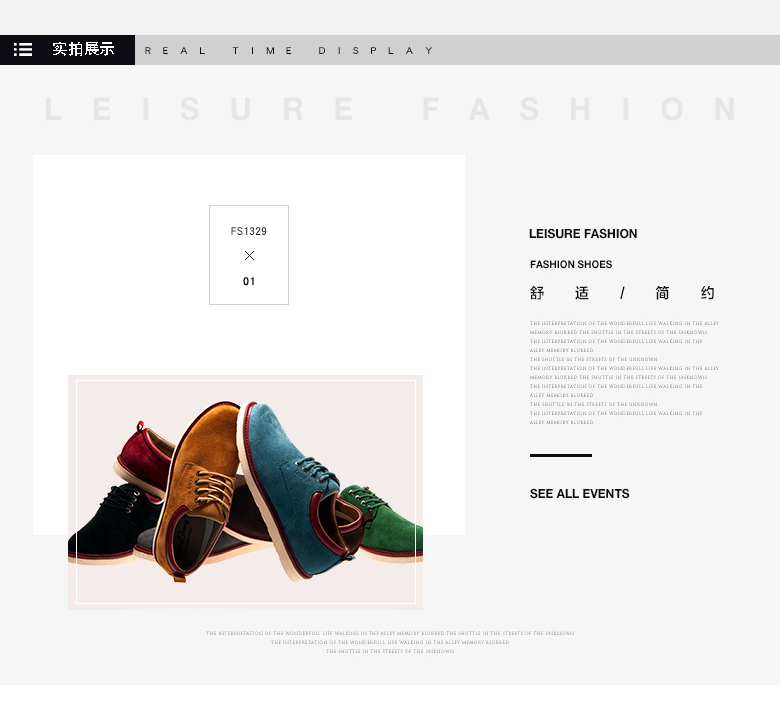Click the description paragraph under 舒适 / 简约
Screen dimensions: 780x714
[624, 373]
